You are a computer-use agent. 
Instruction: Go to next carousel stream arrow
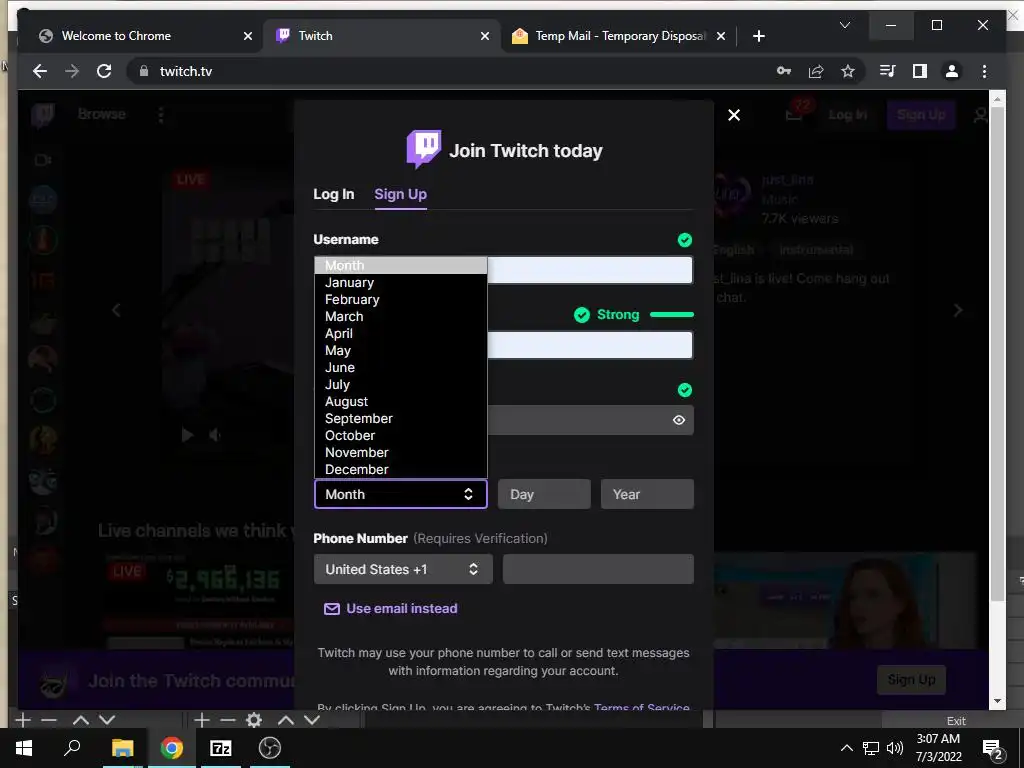(x=957, y=310)
